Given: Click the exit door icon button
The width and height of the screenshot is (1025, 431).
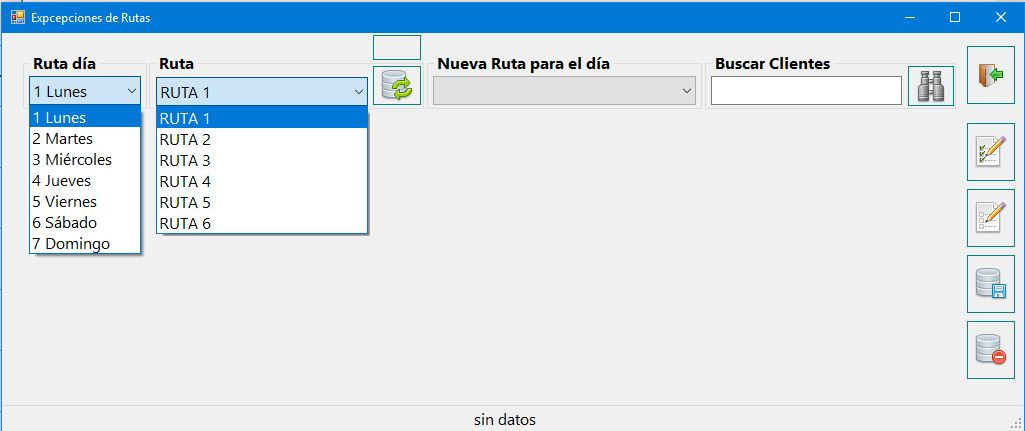Looking at the screenshot, I should [990, 75].
